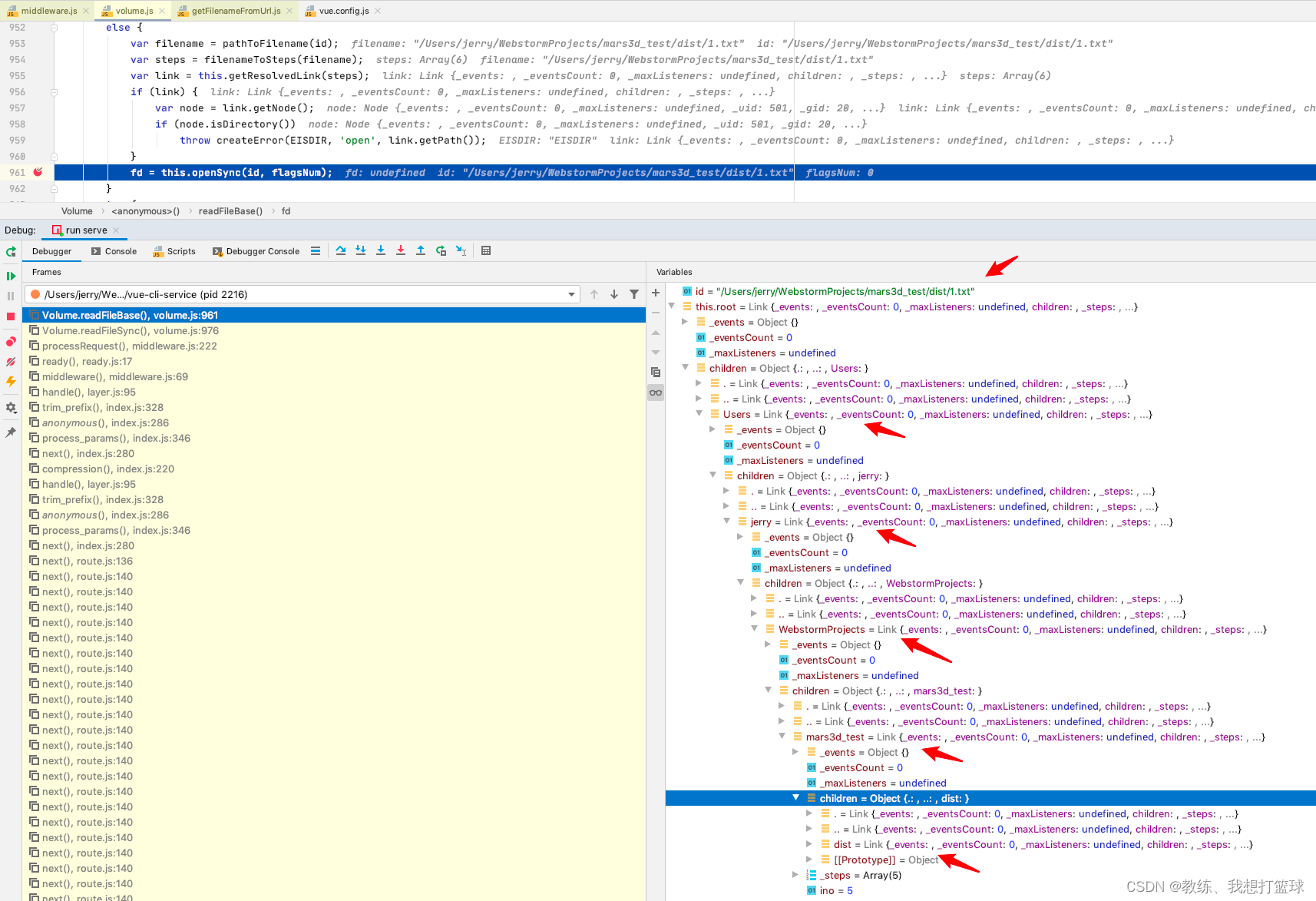Screen dimensions: 1316x901
Task: Collapse the this.root variable node
Action: pyautogui.click(x=672, y=306)
